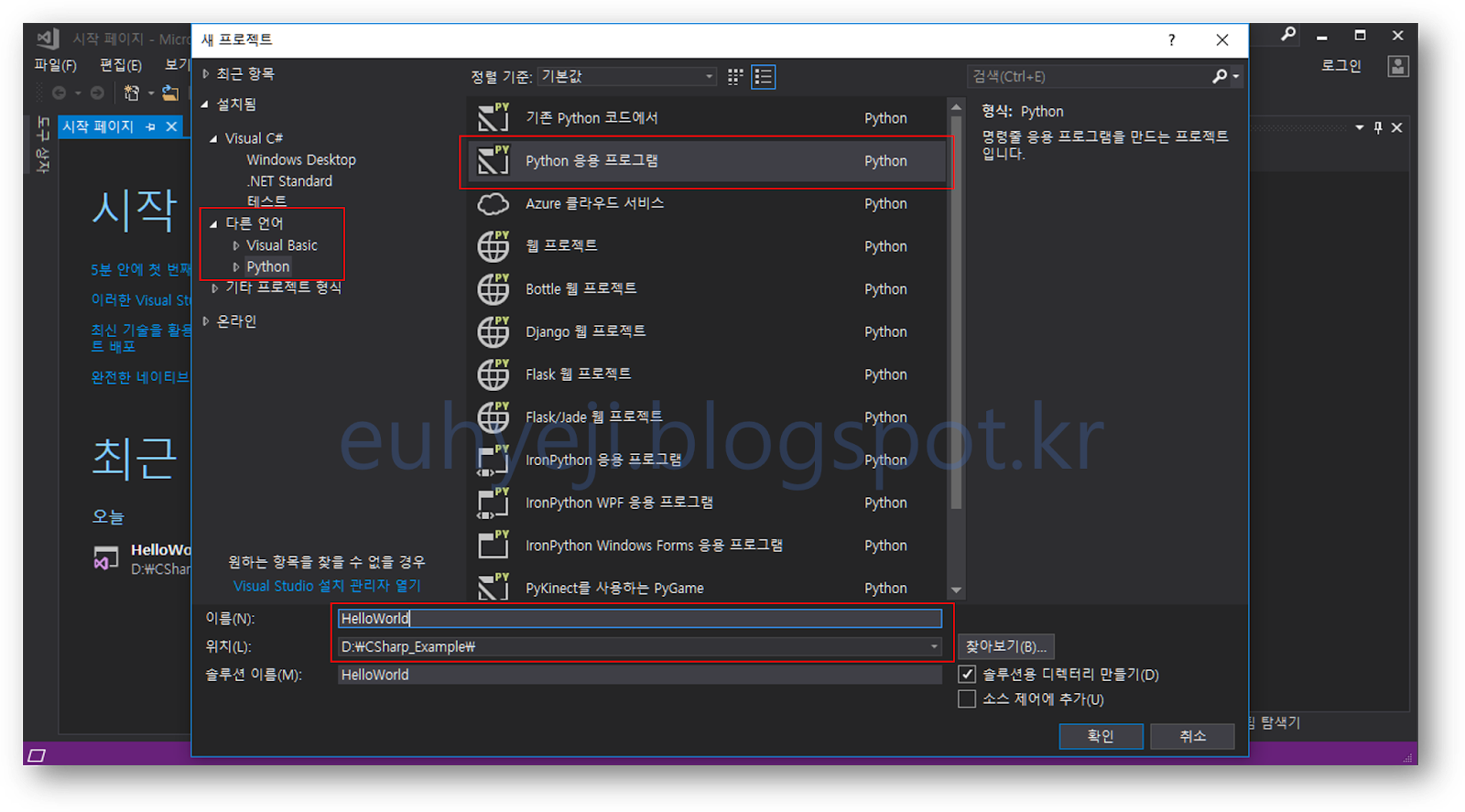Select the 'IronPython WPF 응용 프로그램' icon
Image resolution: width=1465 pixels, height=812 pixels.
pyautogui.click(x=493, y=503)
